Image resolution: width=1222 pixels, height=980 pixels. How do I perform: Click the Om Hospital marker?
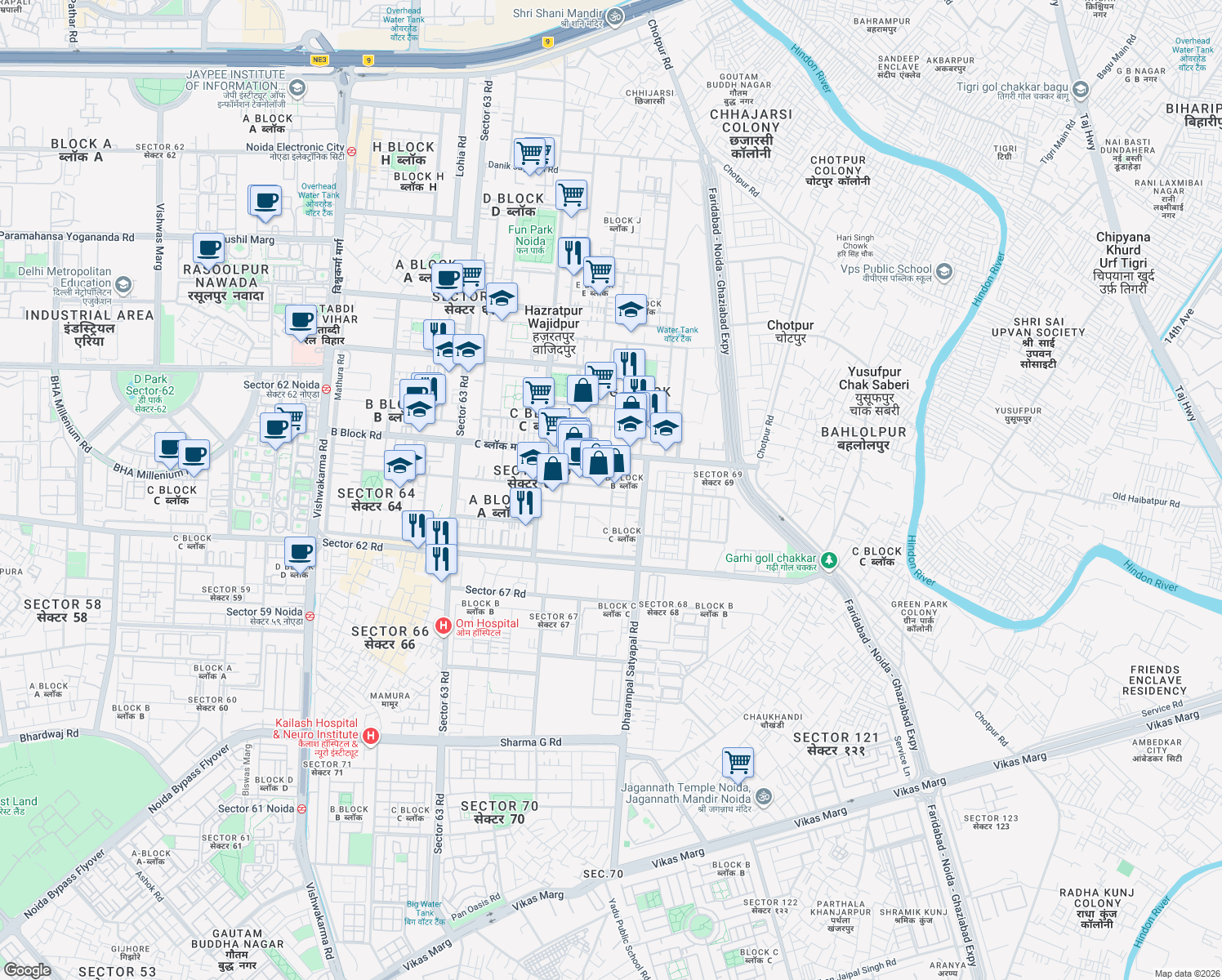444,624
